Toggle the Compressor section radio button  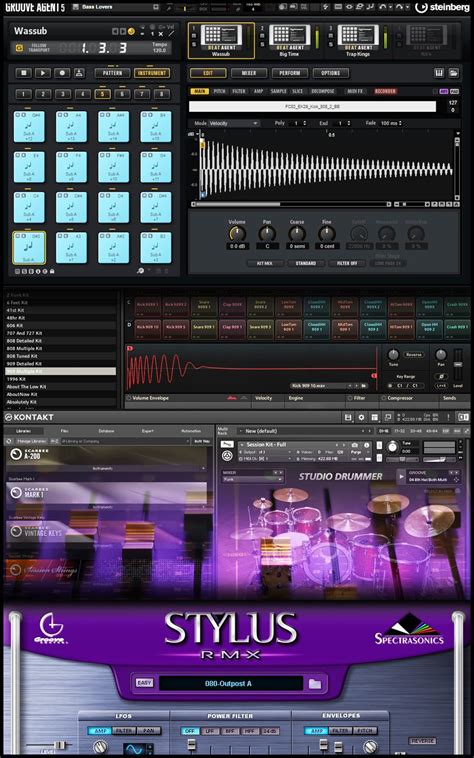click(384, 398)
